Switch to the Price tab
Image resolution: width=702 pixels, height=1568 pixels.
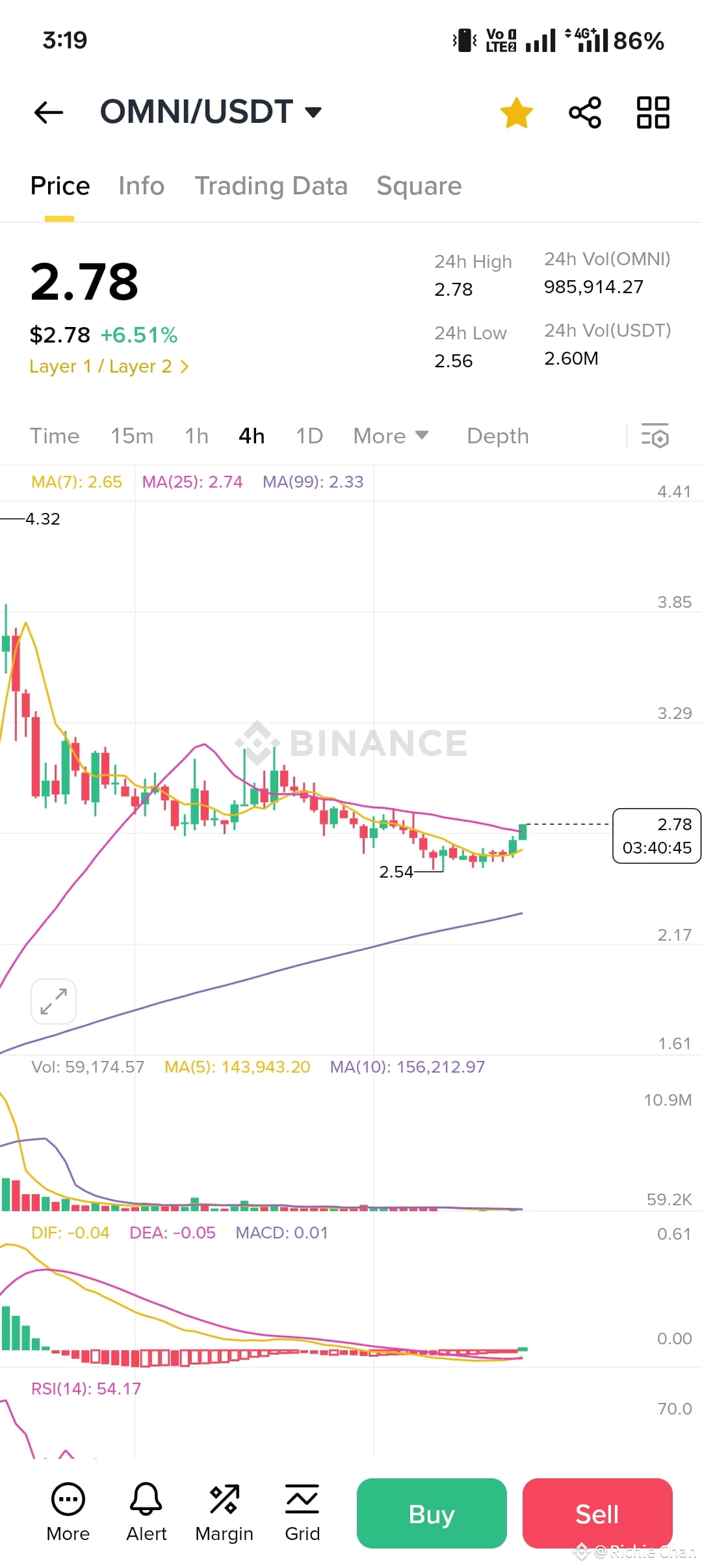(x=60, y=186)
